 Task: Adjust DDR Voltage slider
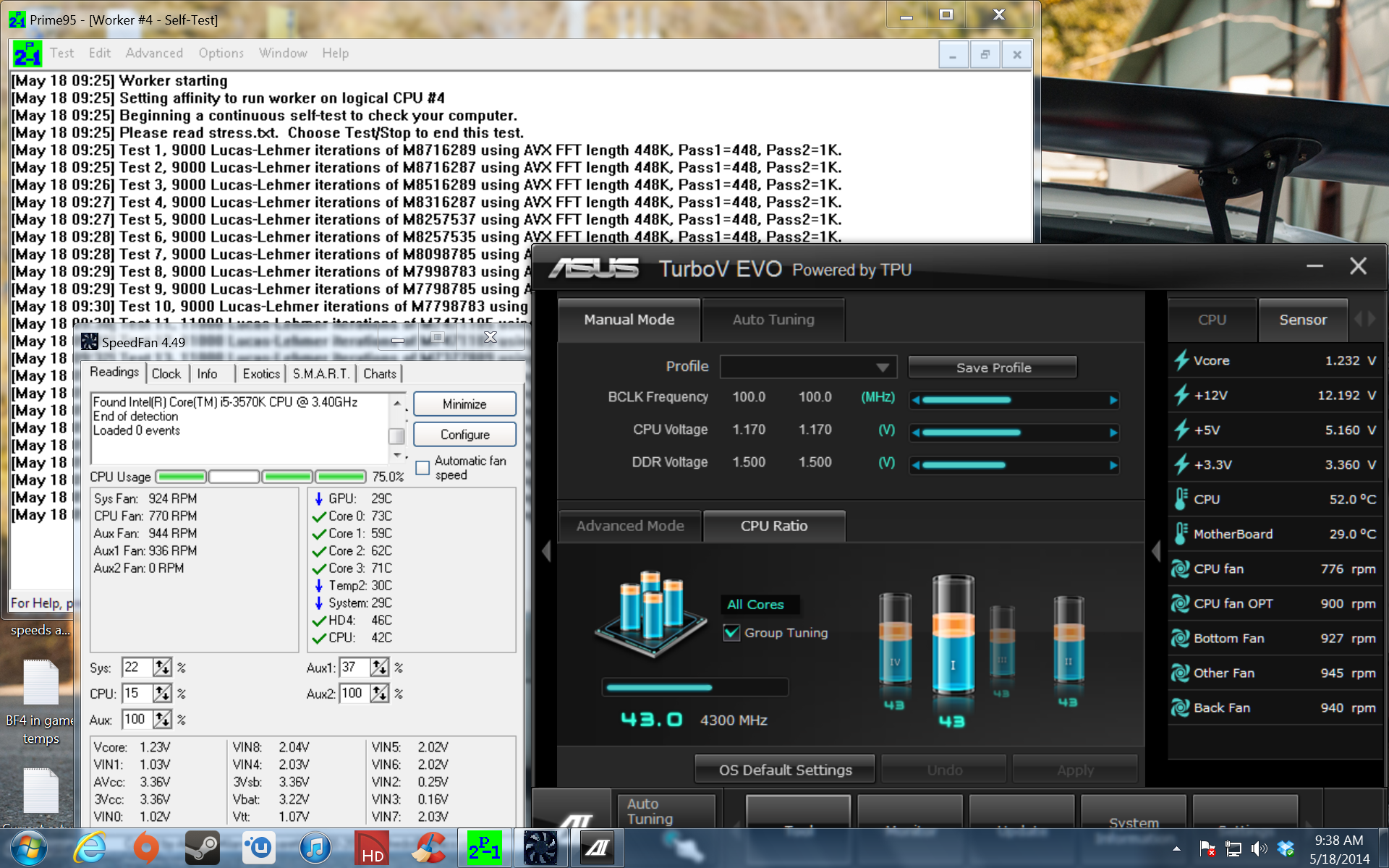[1014, 465]
